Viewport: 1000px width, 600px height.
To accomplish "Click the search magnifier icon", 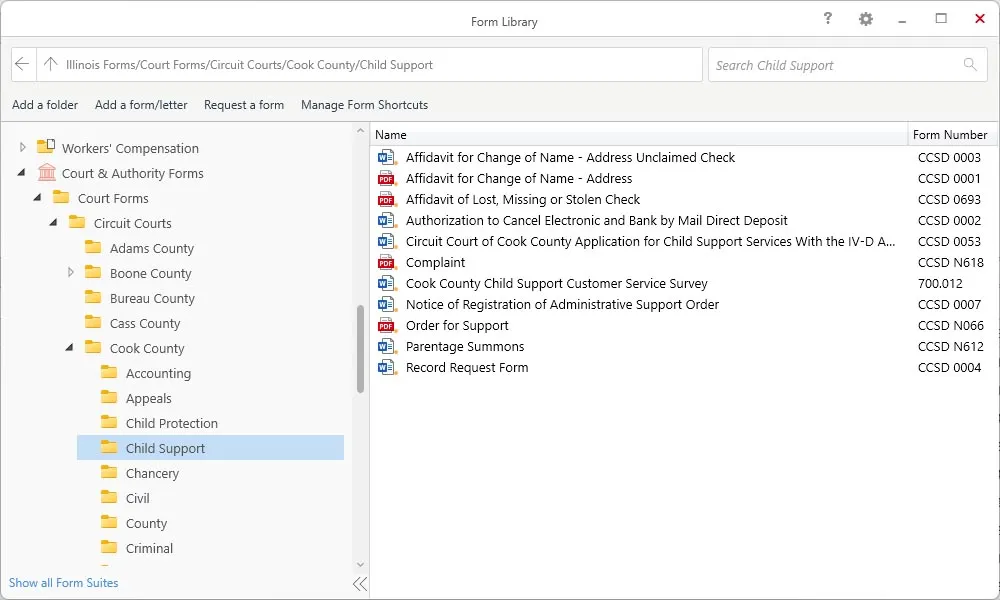I will coord(970,64).
